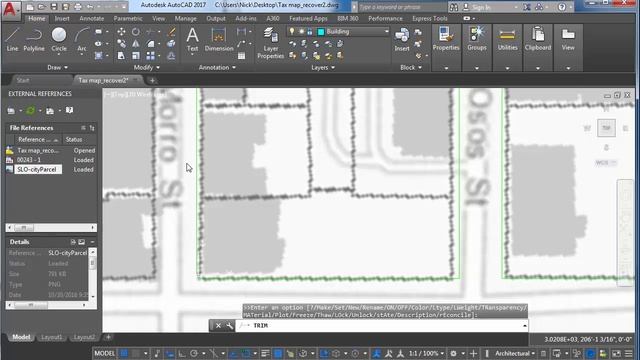Click the Scale tool icon
The width and height of the screenshot is (640, 360).
pyautogui.click(x=136, y=56)
